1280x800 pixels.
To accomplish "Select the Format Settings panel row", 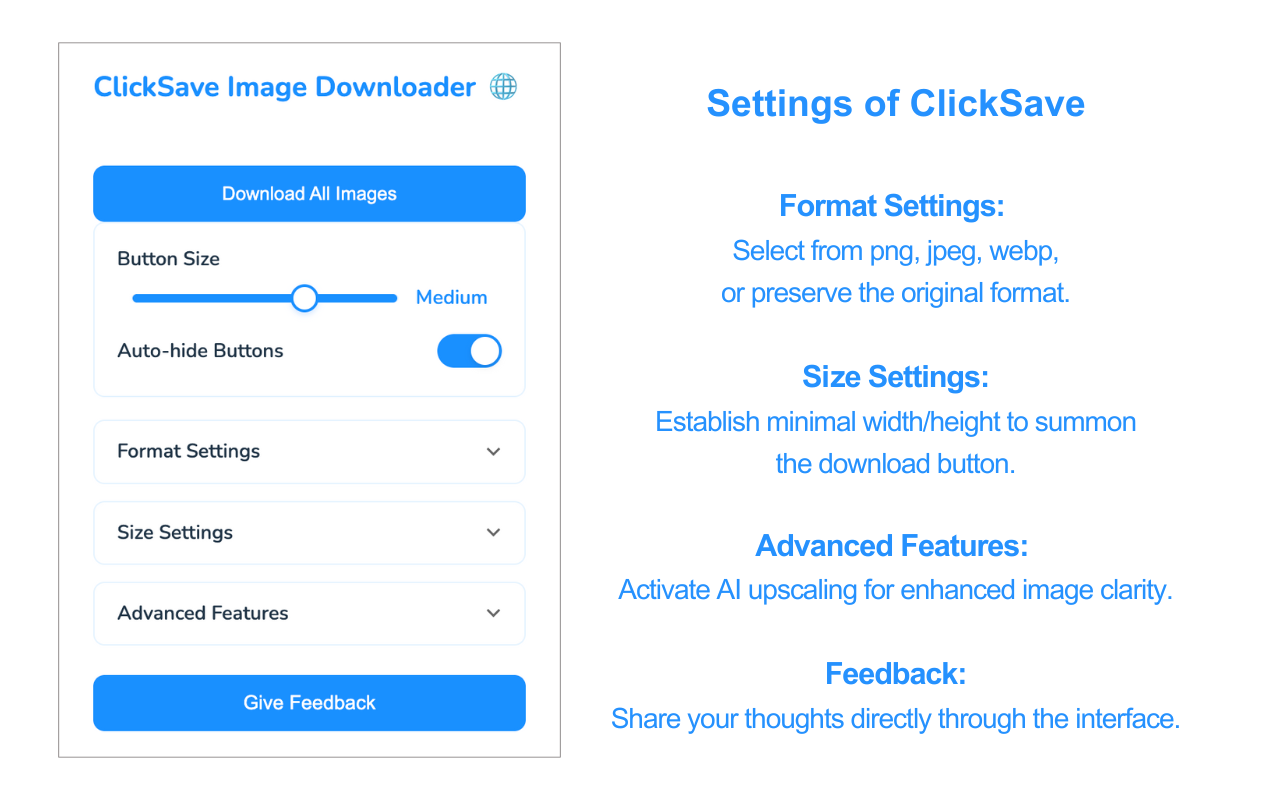I will 309,452.
